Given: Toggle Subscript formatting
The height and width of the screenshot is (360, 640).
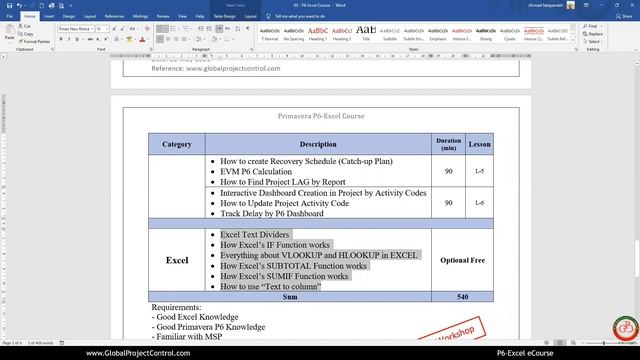Looking at the screenshot, I should tap(98, 39).
